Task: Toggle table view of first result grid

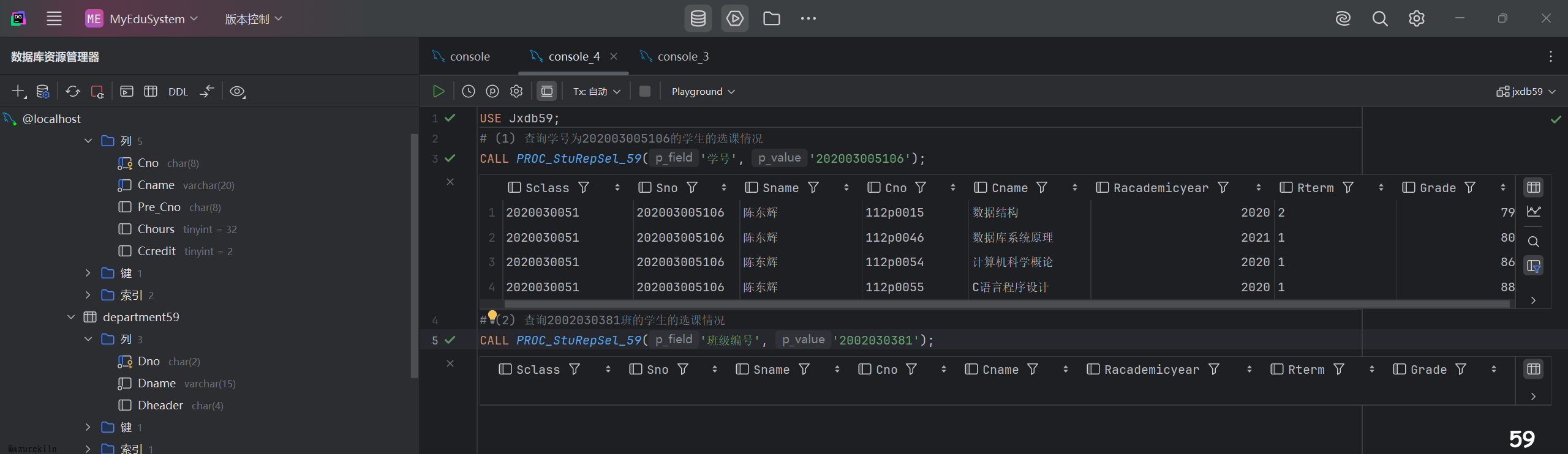Action: point(1533,187)
